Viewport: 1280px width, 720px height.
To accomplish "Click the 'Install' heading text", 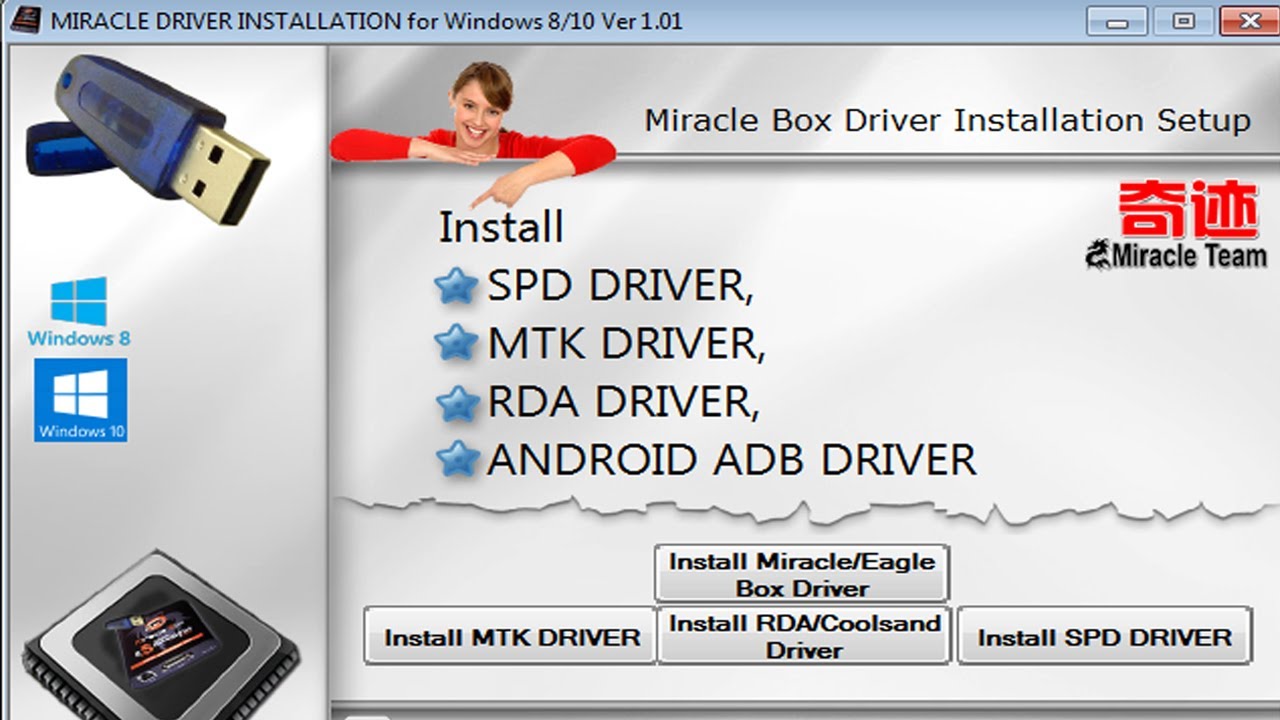I will [501, 228].
